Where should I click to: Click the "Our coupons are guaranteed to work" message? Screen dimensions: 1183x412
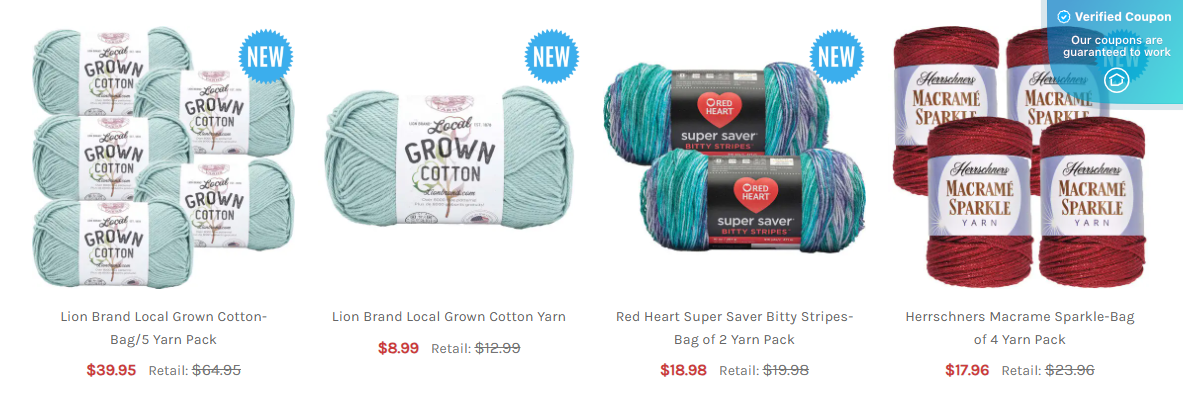(1117, 46)
